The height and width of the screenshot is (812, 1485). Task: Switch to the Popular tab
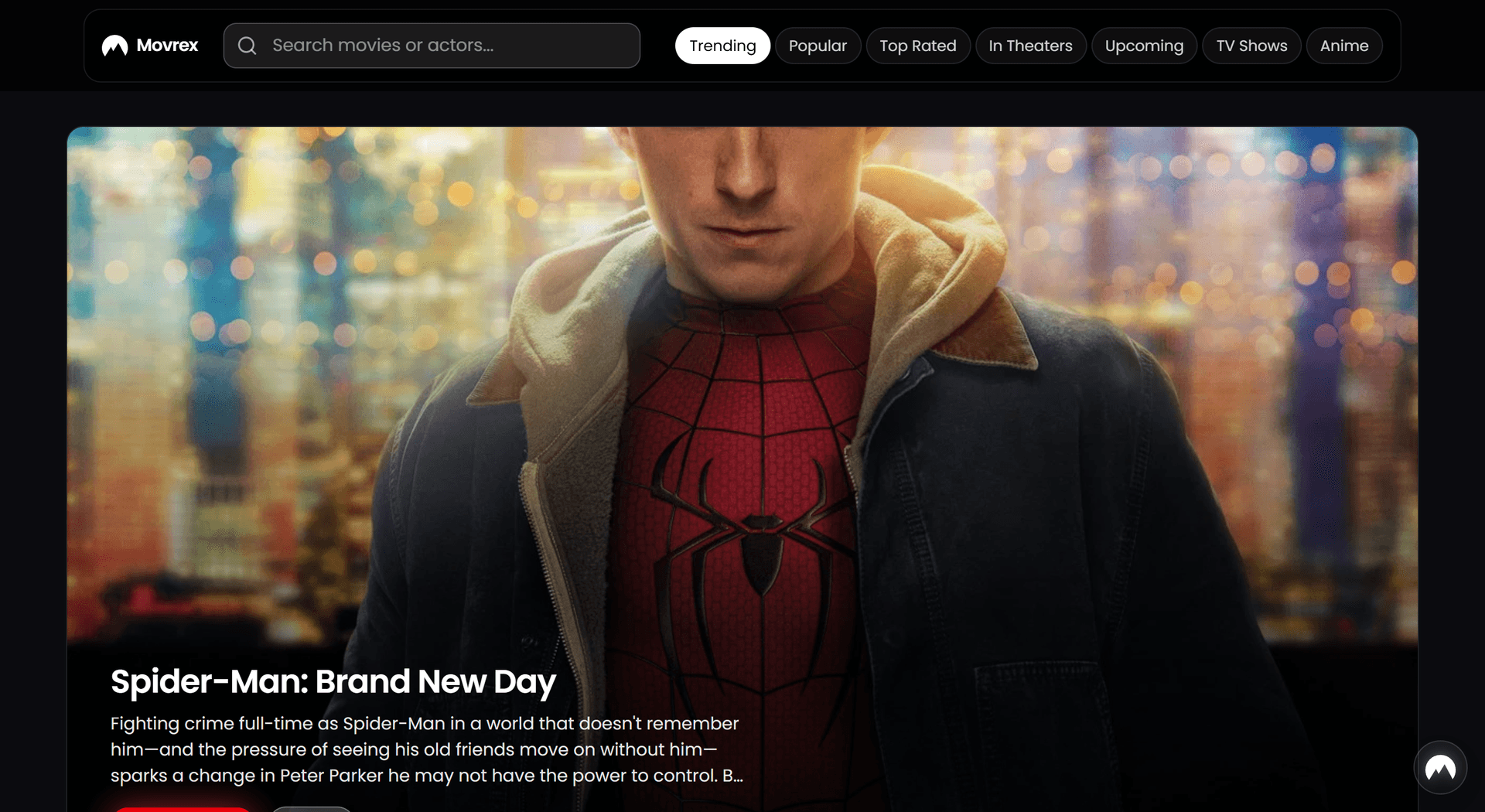pyautogui.click(x=818, y=46)
